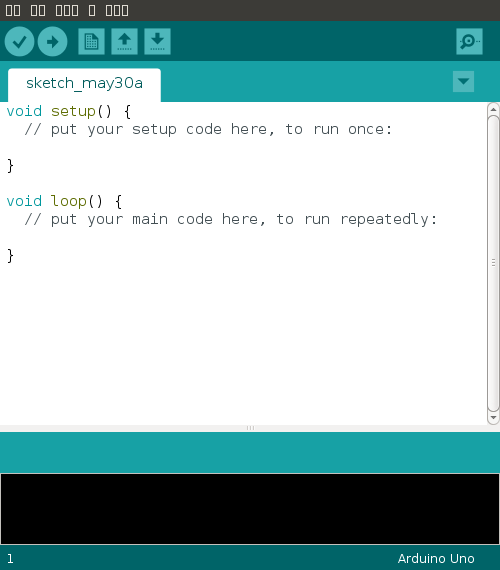The width and height of the screenshot is (500, 570).
Task: Click inside the black console output area
Action: click(250, 509)
